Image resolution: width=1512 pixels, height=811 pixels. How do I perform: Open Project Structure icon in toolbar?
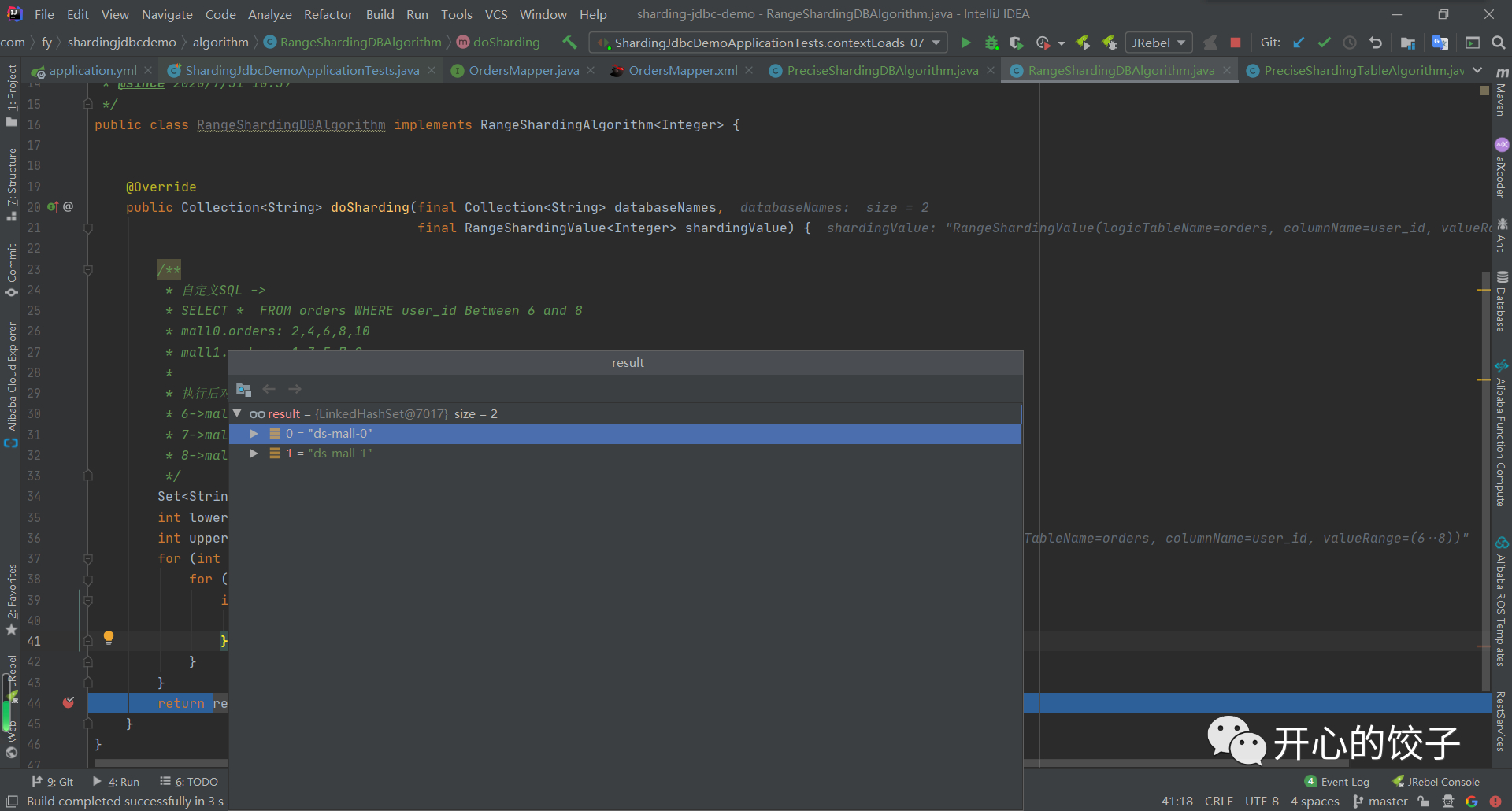pos(1408,43)
